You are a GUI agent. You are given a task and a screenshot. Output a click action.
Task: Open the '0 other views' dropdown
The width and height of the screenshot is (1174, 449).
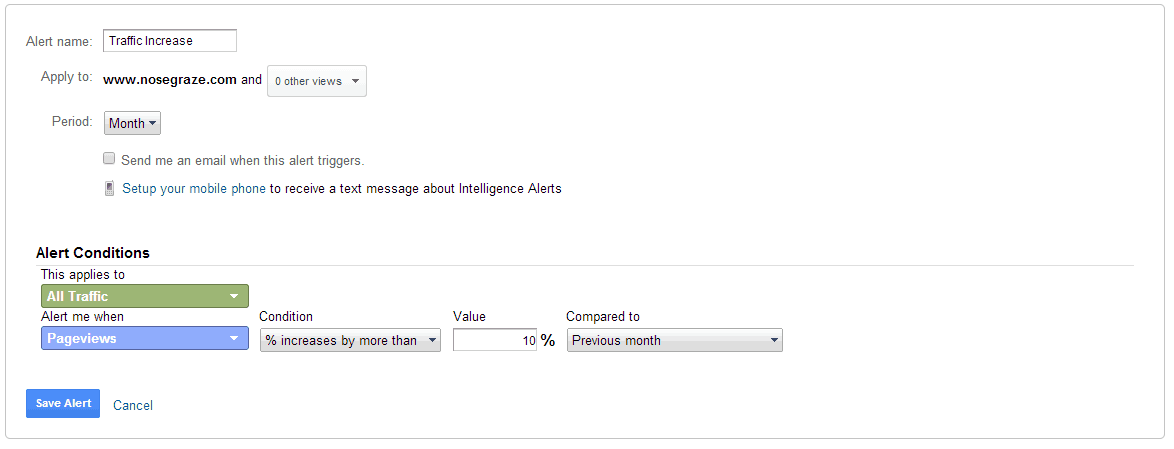click(x=316, y=81)
